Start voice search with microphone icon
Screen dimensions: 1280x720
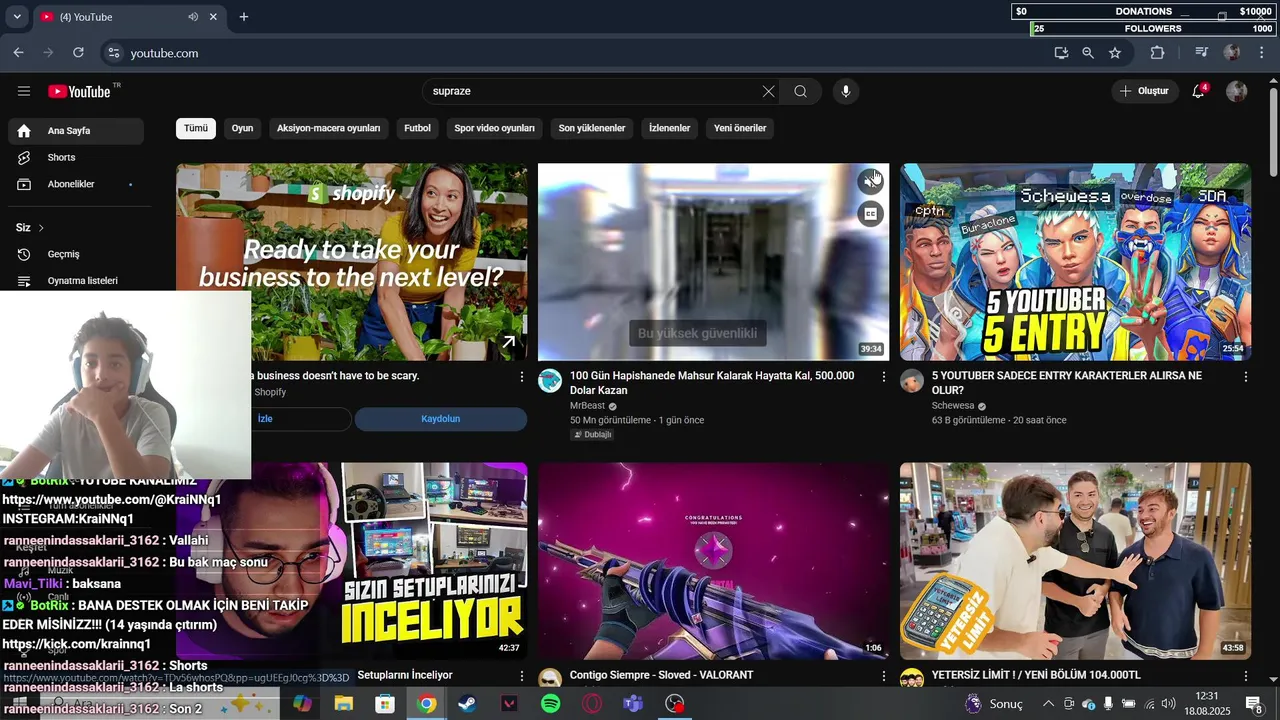pyautogui.click(x=846, y=91)
